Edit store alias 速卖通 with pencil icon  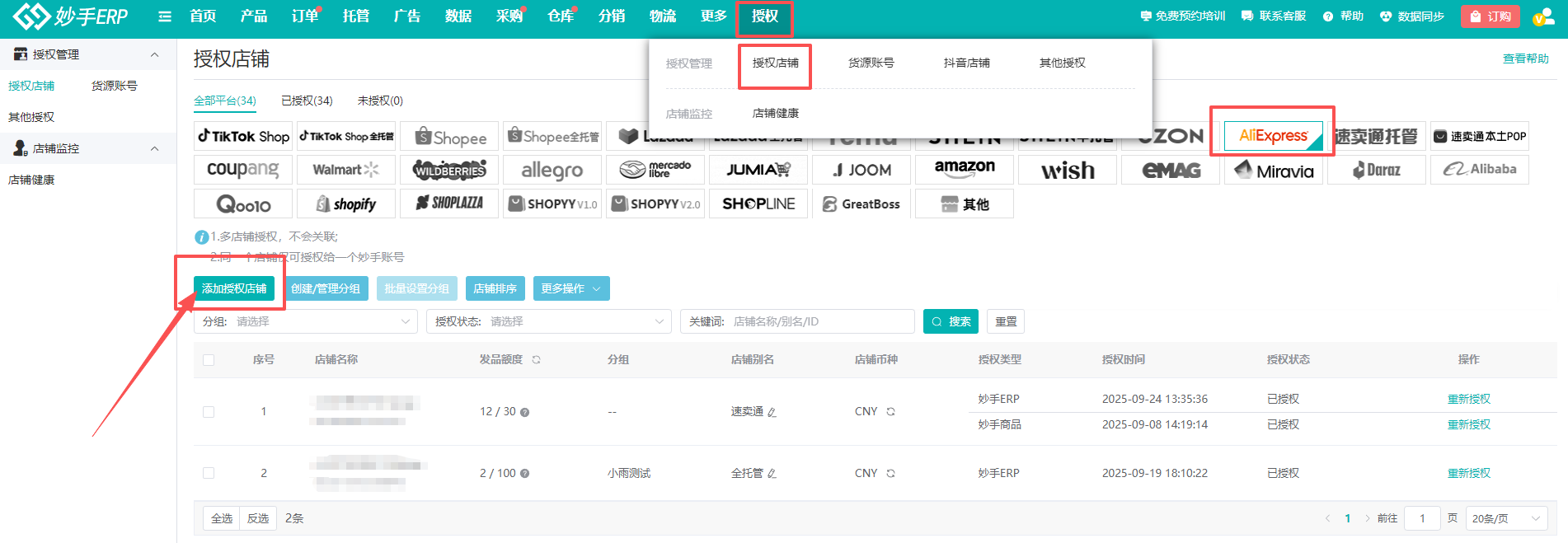[x=772, y=412]
